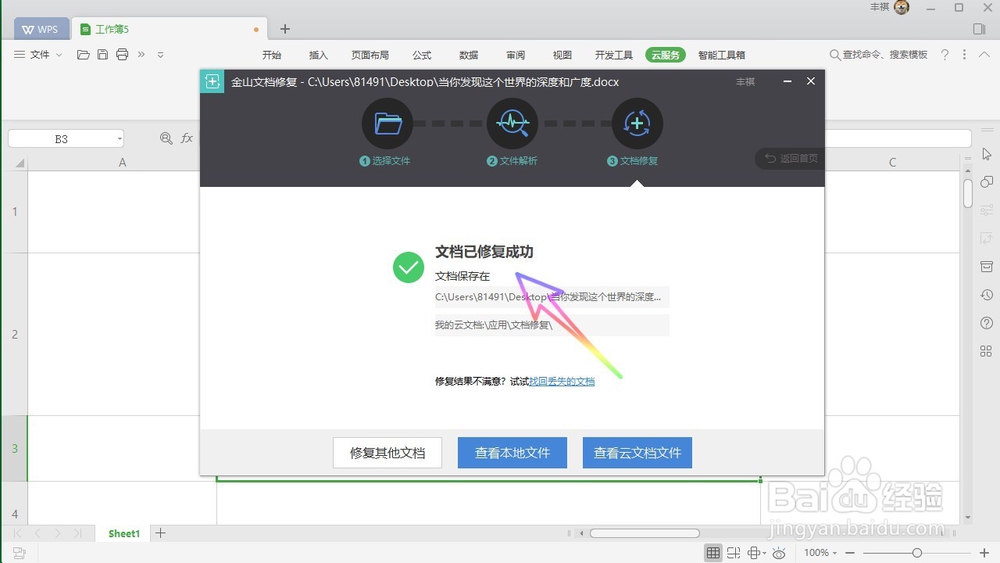Image resolution: width=1000 pixels, height=563 pixels.
Task: Click the zoom out minus button
Action: coord(850,553)
